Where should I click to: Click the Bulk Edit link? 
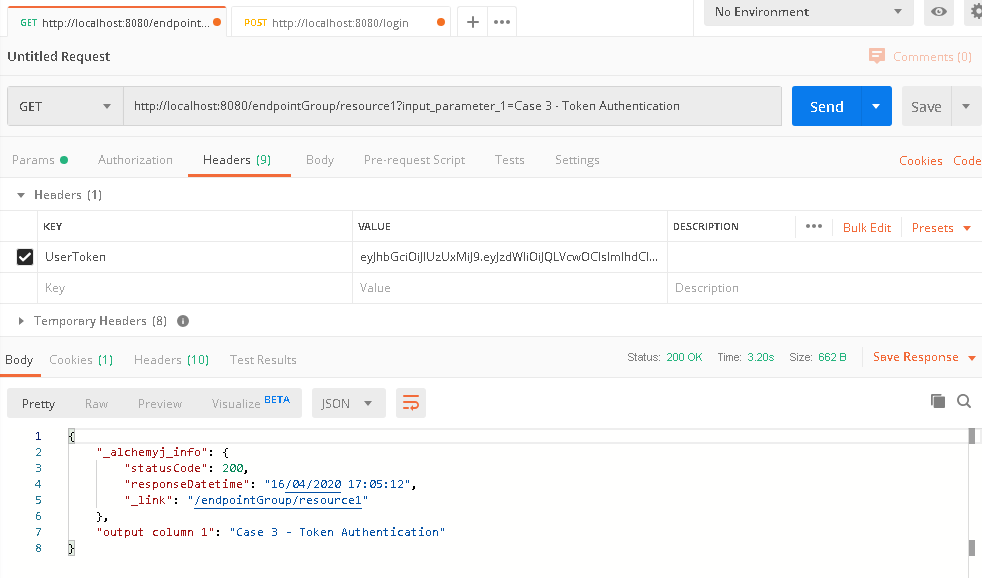click(866, 228)
